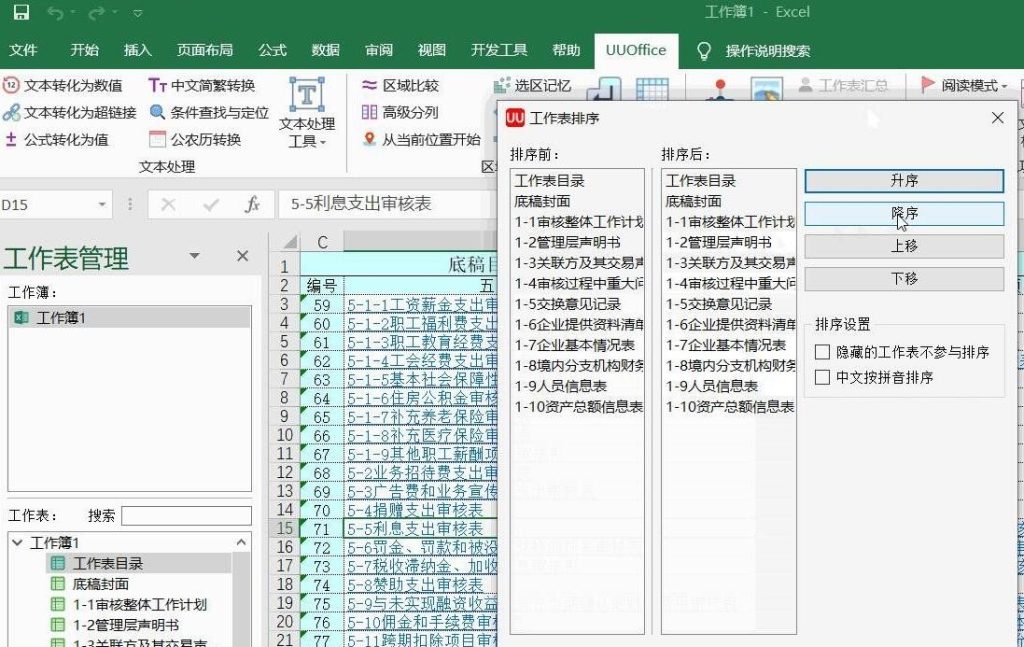Viewport: 1024px width, 647px height.
Task: Switch to the 视图 ribbon tab
Action: [x=432, y=50]
